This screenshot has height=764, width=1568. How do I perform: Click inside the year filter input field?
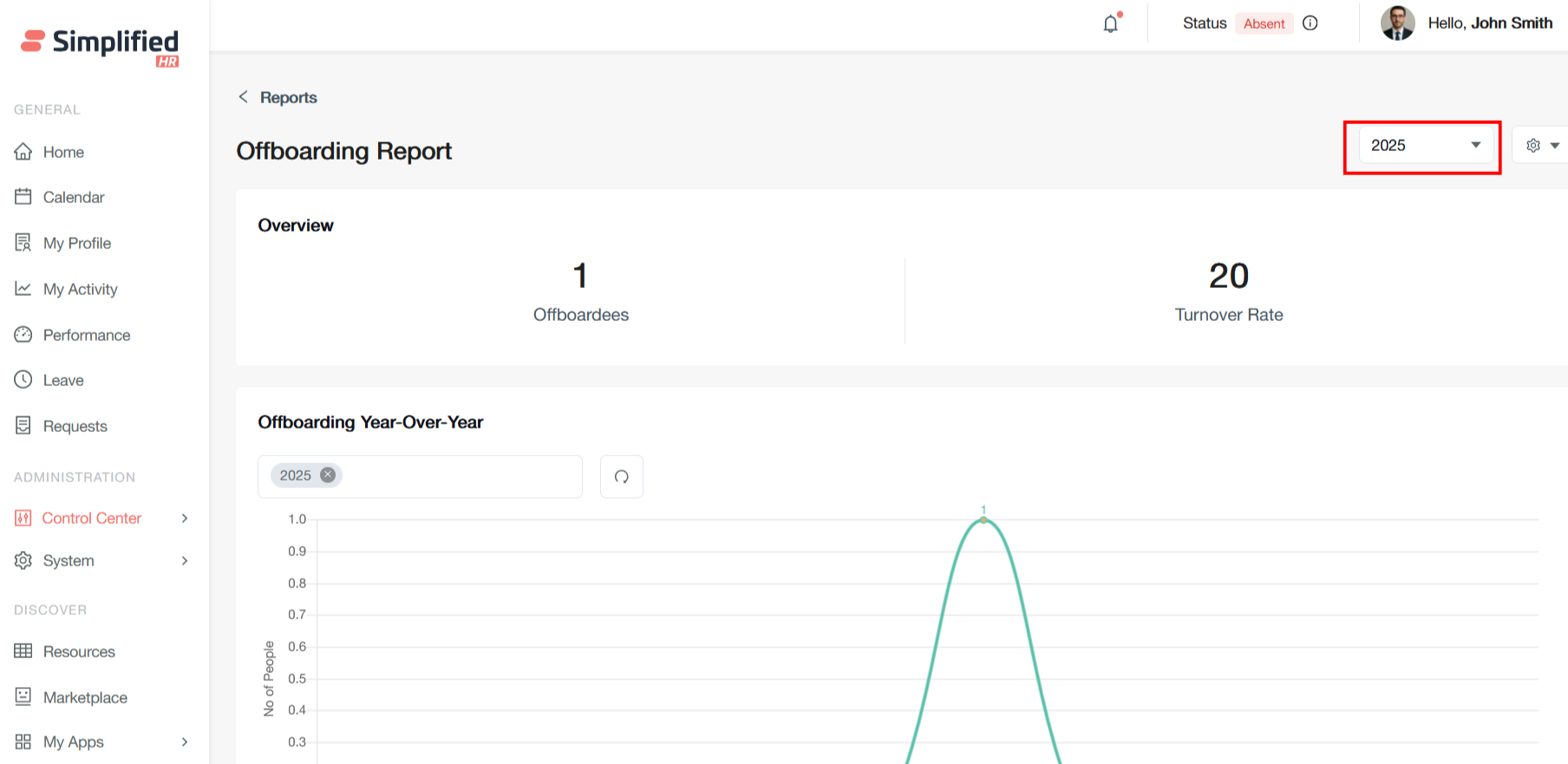coord(460,476)
